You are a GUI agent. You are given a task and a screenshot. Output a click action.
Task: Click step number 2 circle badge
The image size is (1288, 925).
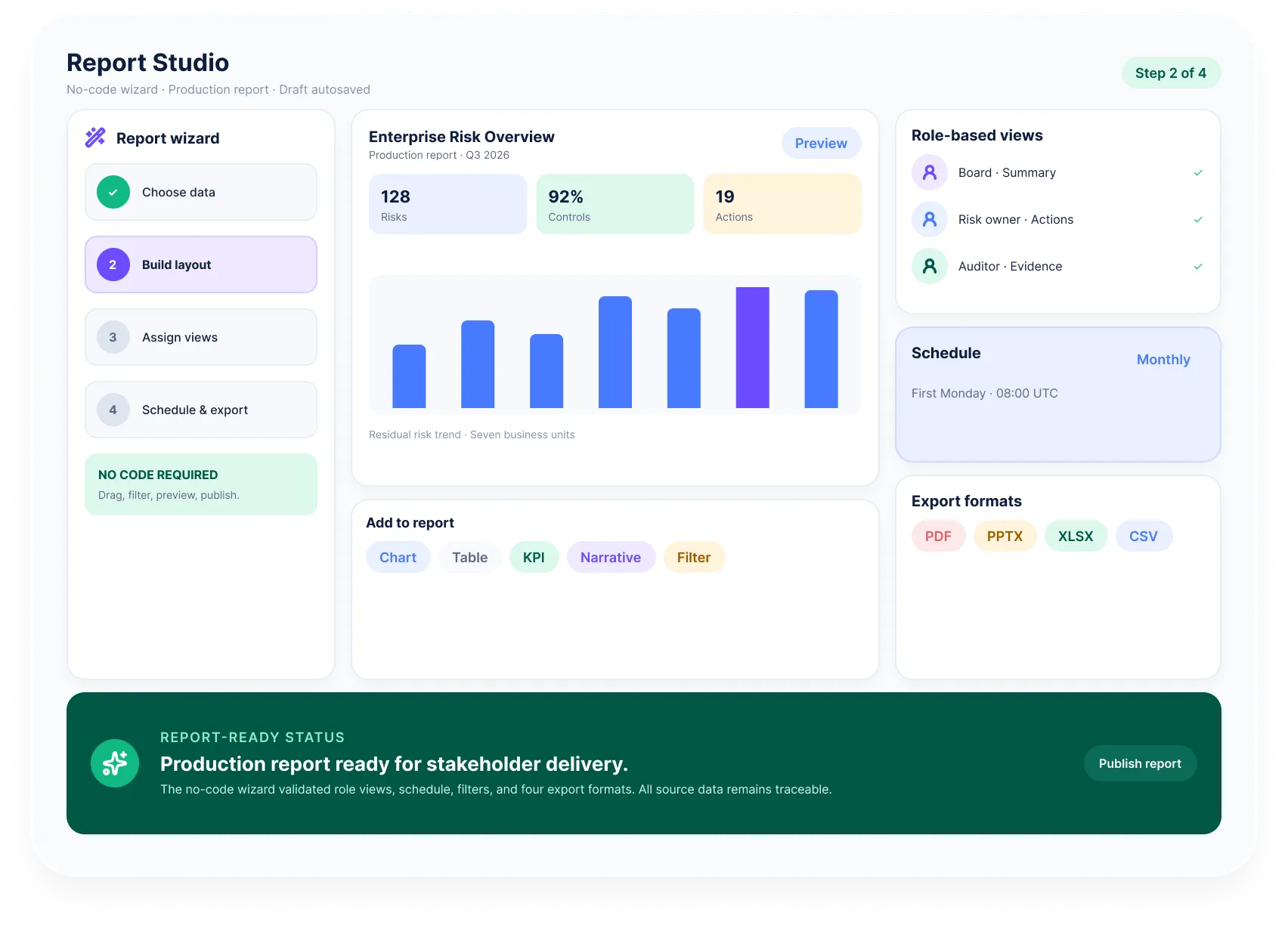click(x=113, y=265)
